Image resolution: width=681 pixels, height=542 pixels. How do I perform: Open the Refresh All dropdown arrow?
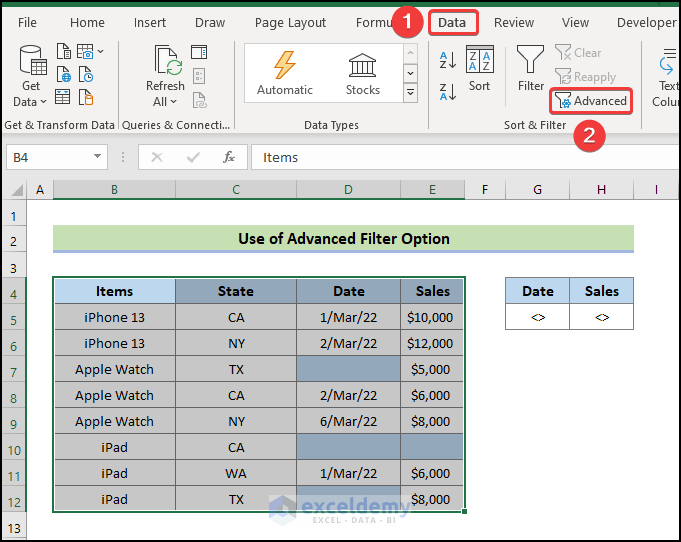pos(174,102)
